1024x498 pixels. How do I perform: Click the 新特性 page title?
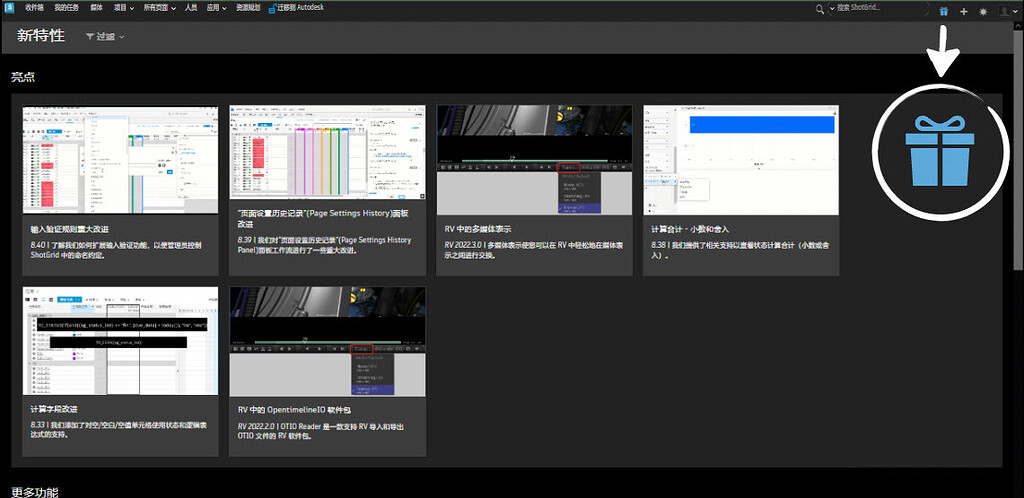click(40, 36)
